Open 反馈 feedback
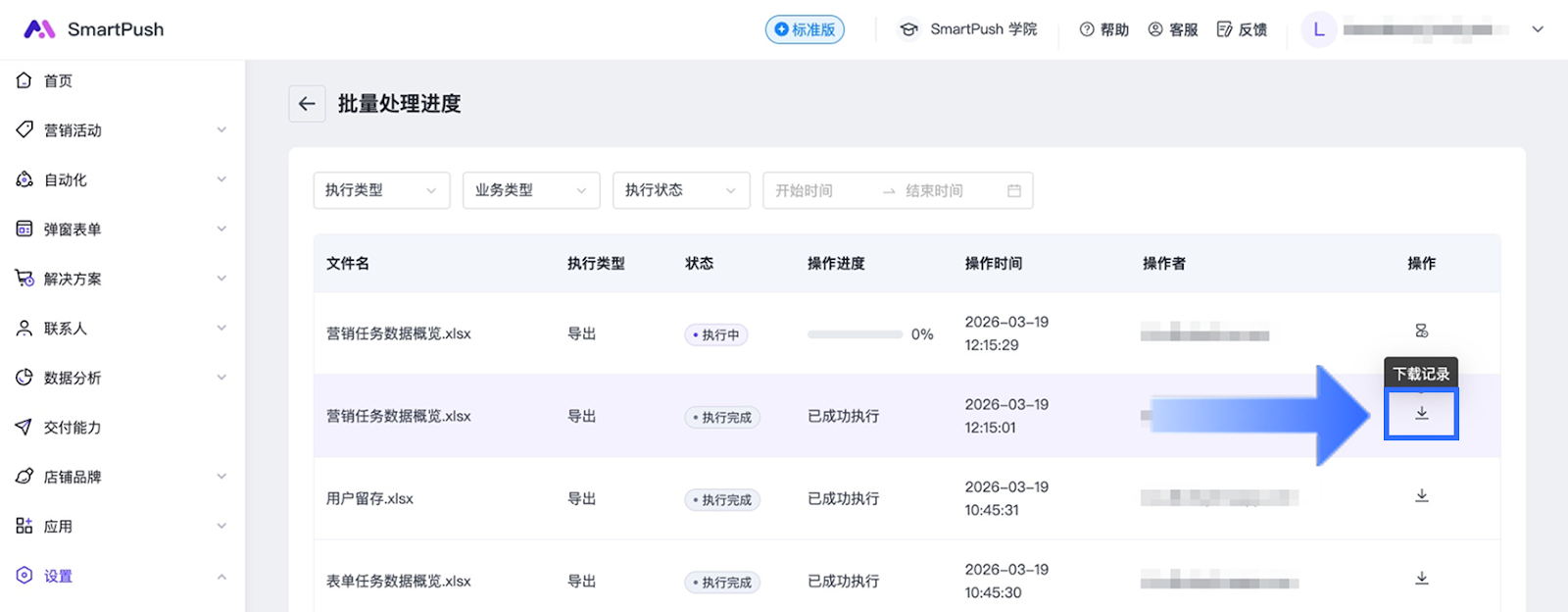The height and width of the screenshot is (612, 1568). pyautogui.click(x=1242, y=29)
